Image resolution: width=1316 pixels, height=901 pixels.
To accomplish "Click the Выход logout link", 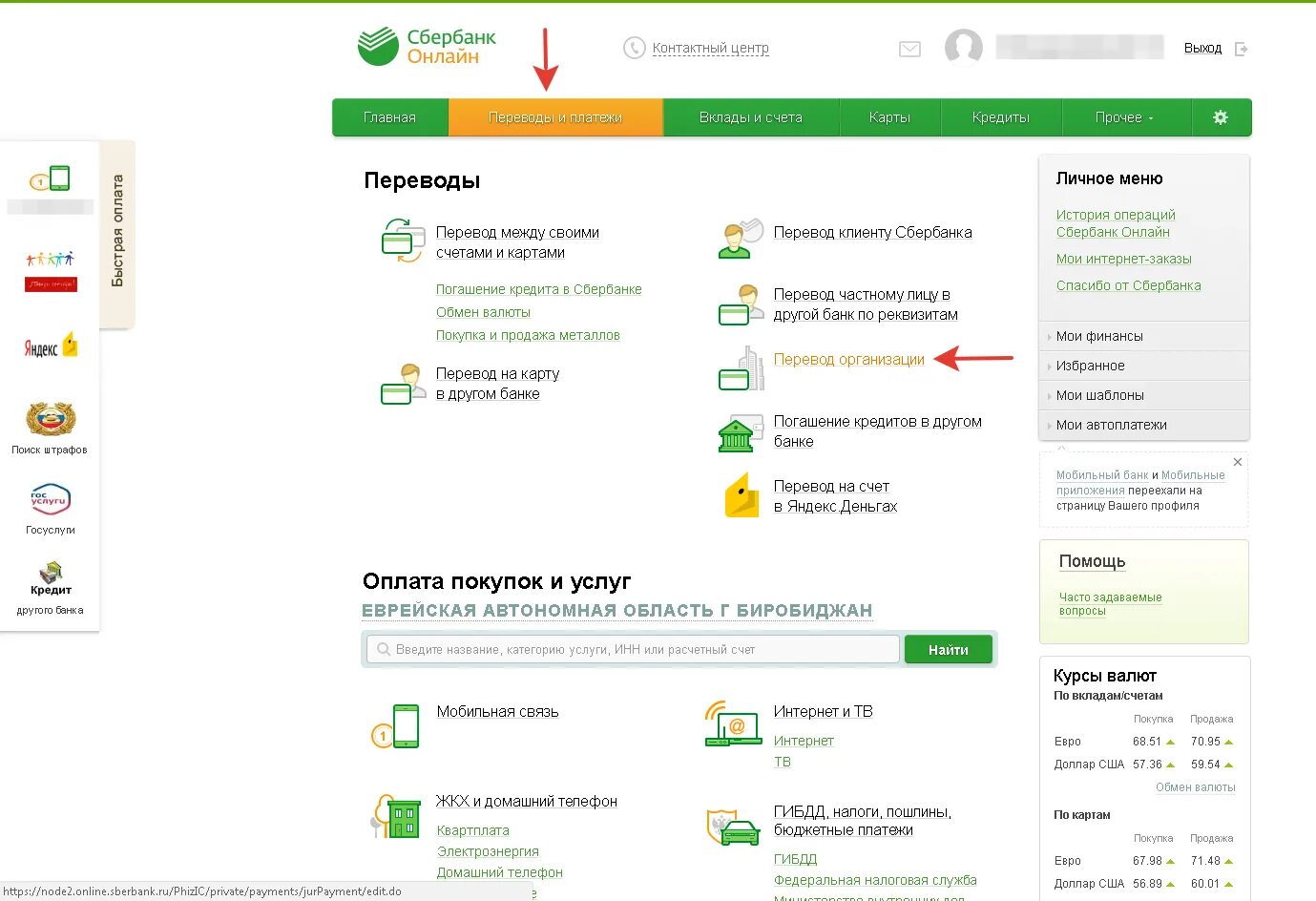I will [x=1202, y=48].
